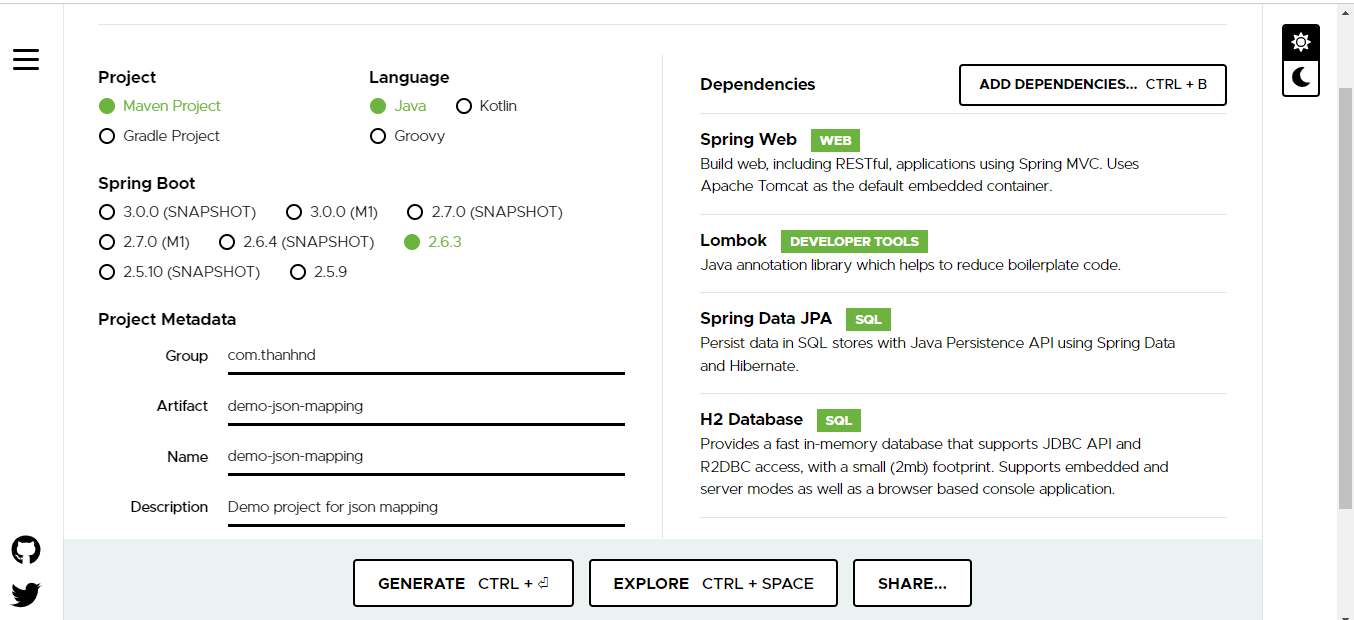1354x620 pixels.
Task: Select Kotlin language
Action: (x=464, y=106)
